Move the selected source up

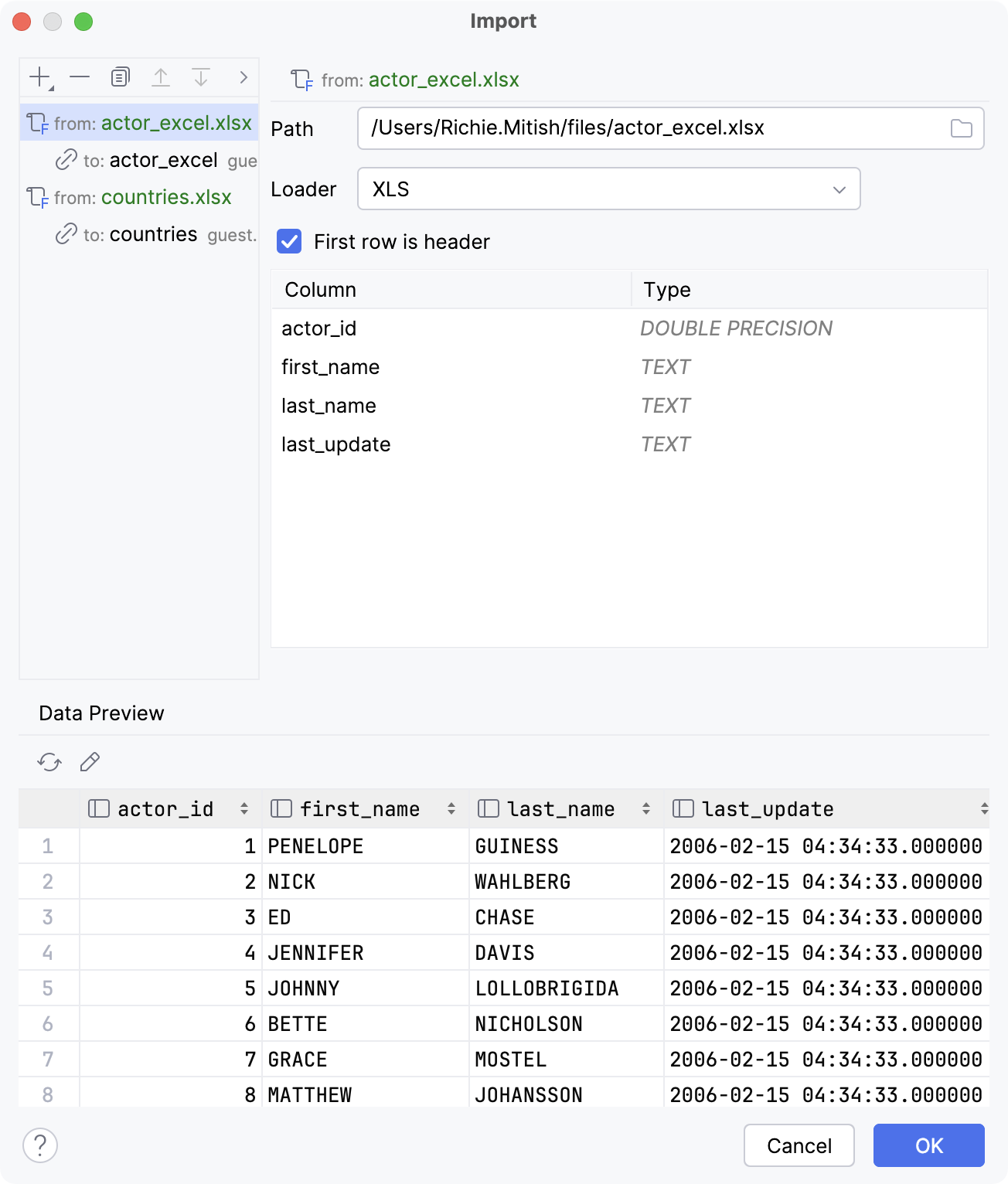coord(161,77)
